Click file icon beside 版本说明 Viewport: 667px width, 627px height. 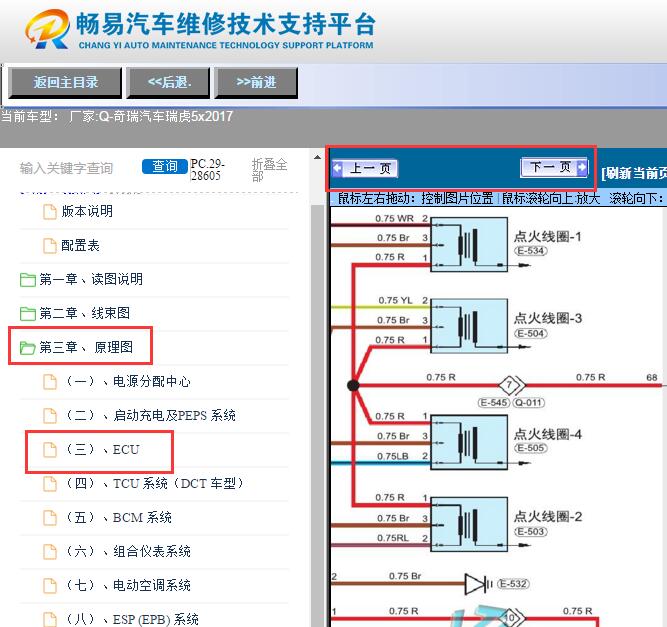pos(50,211)
